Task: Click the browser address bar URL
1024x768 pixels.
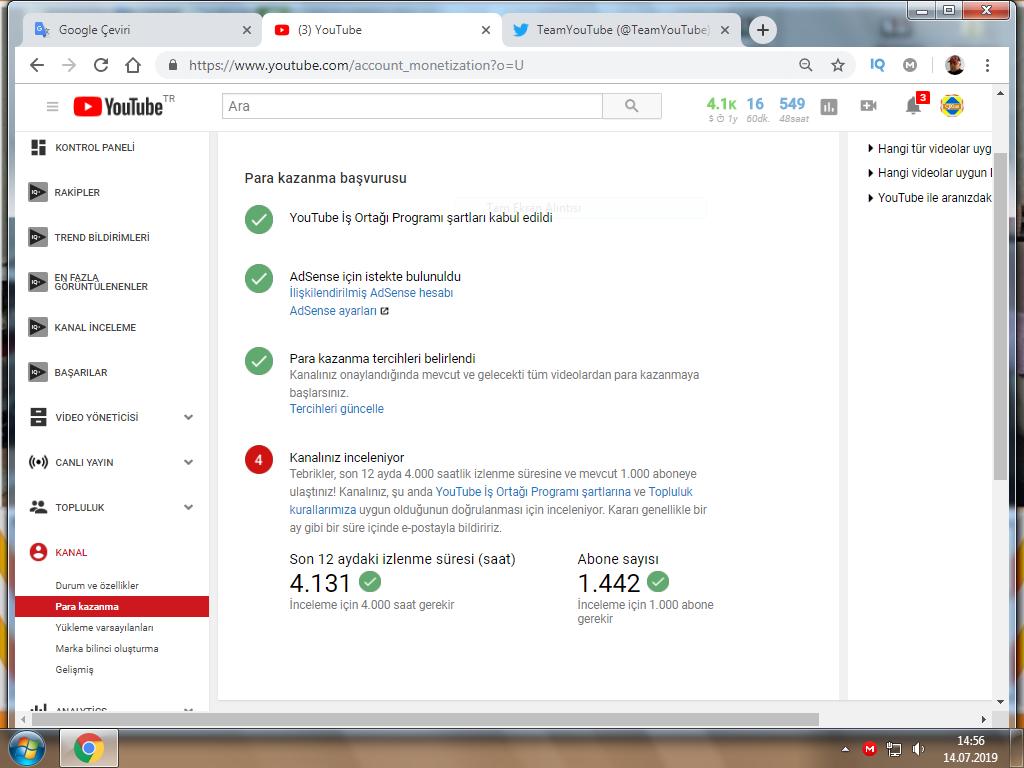Action: (356, 65)
